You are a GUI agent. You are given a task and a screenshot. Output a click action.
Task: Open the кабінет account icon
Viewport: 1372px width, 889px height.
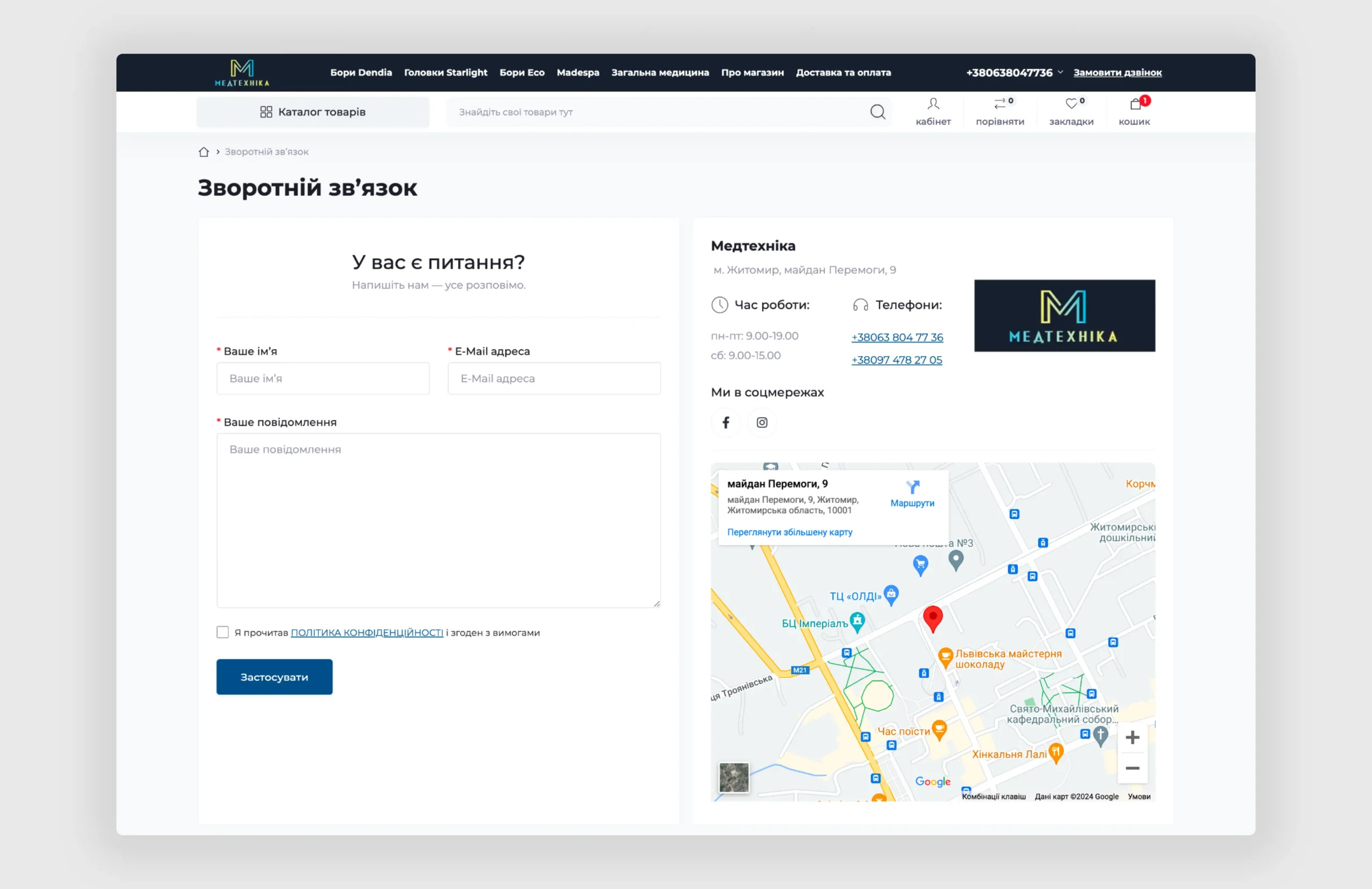[933, 111]
